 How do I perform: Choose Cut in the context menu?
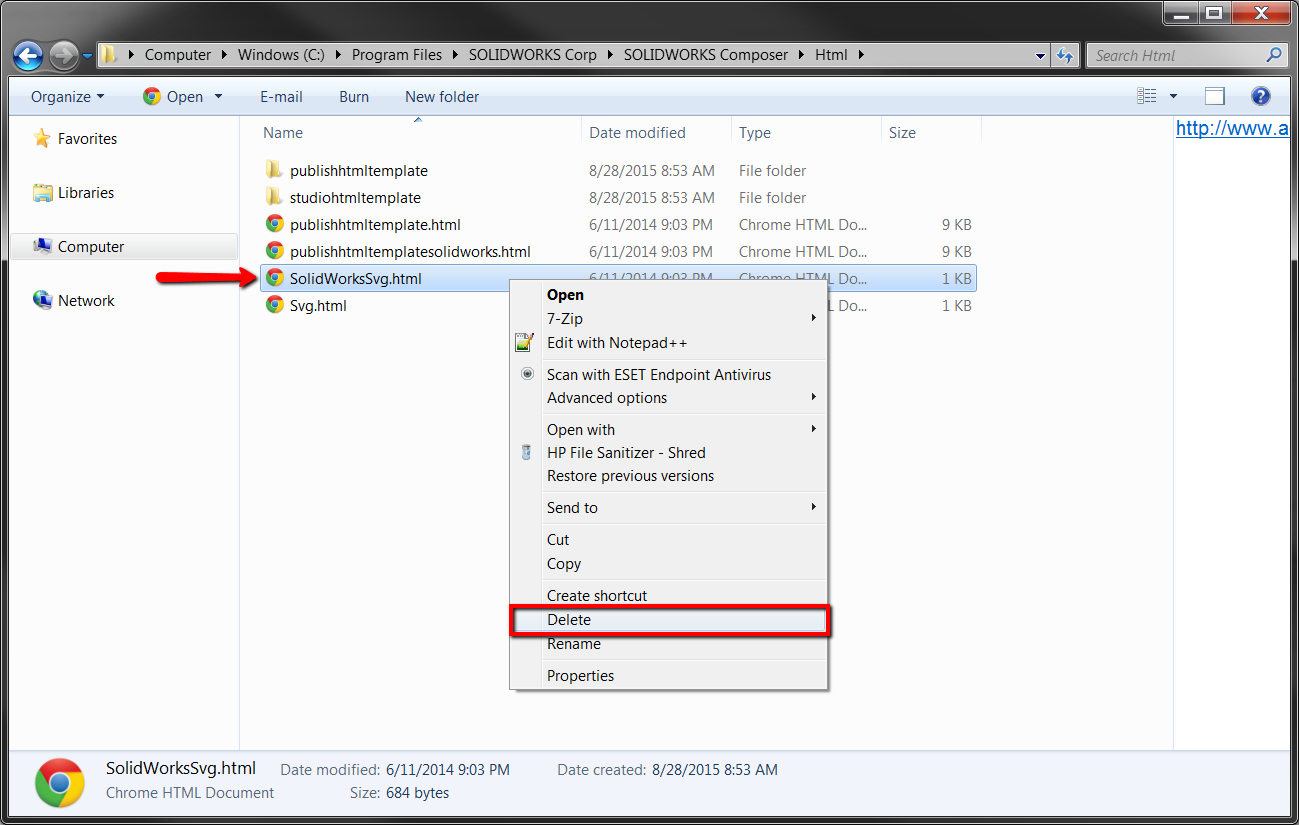[x=669, y=540]
